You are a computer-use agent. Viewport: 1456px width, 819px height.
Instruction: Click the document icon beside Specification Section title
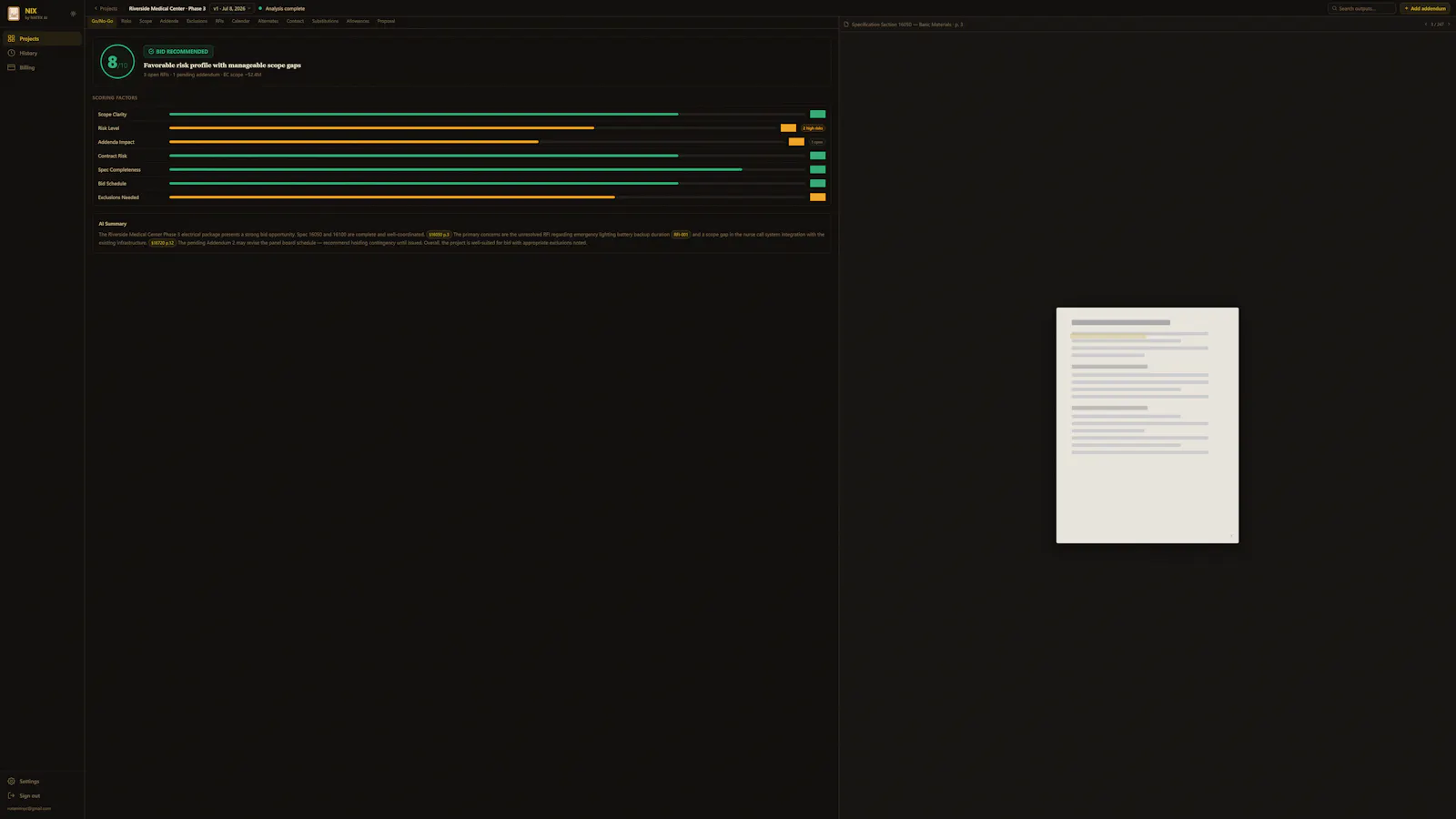[846, 25]
